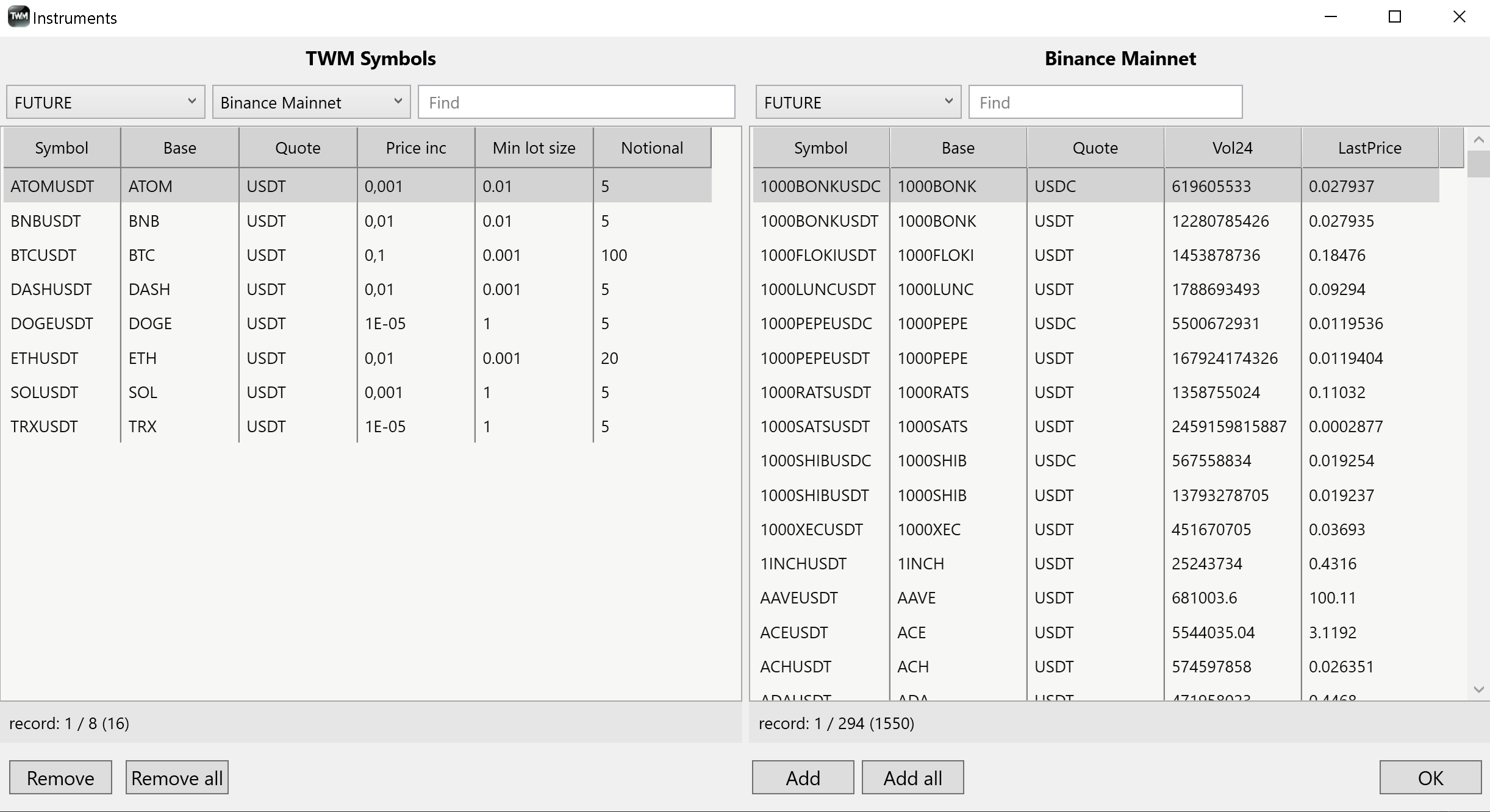Image resolution: width=1490 pixels, height=812 pixels.
Task: Click Price inc 0,1 in BTCUSDT row
Action: coord(374,255)
